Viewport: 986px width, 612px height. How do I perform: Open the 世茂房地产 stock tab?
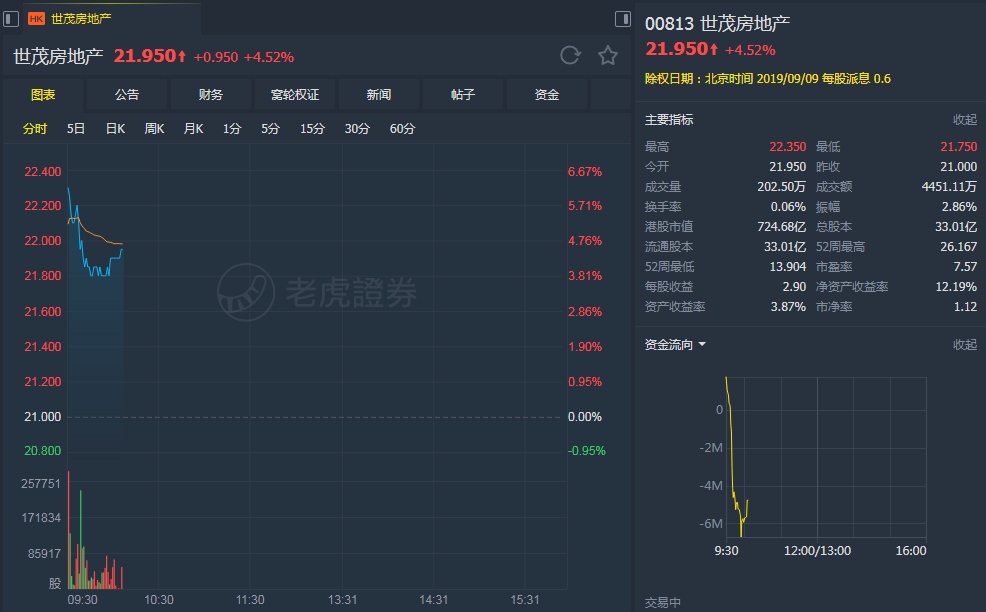click(80, 19)
